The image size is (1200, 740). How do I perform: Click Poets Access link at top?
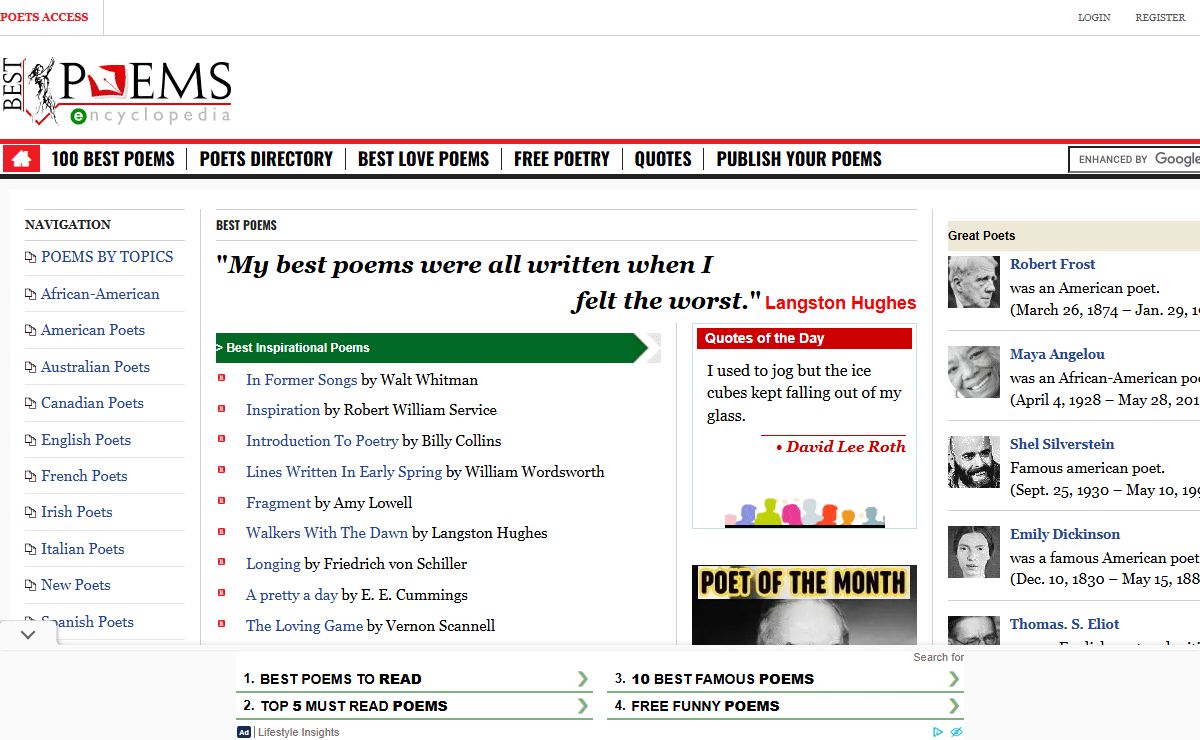(44, 17)
